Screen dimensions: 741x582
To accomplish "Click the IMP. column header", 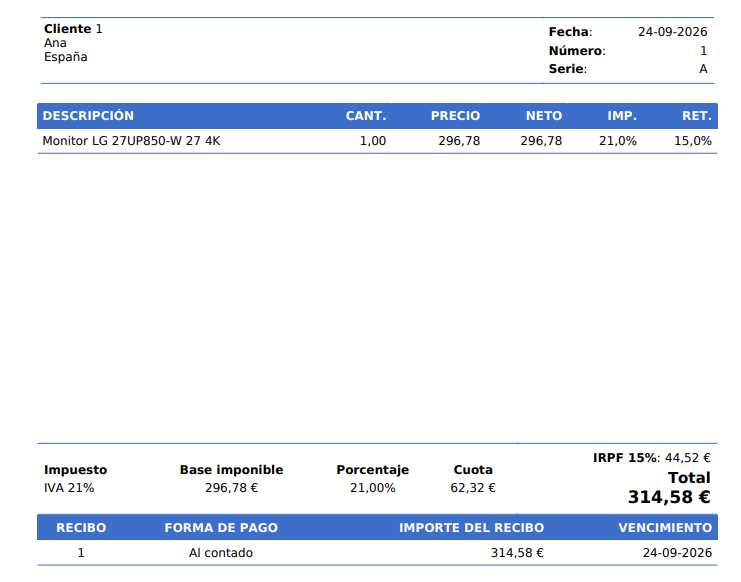I will [622, 116].
